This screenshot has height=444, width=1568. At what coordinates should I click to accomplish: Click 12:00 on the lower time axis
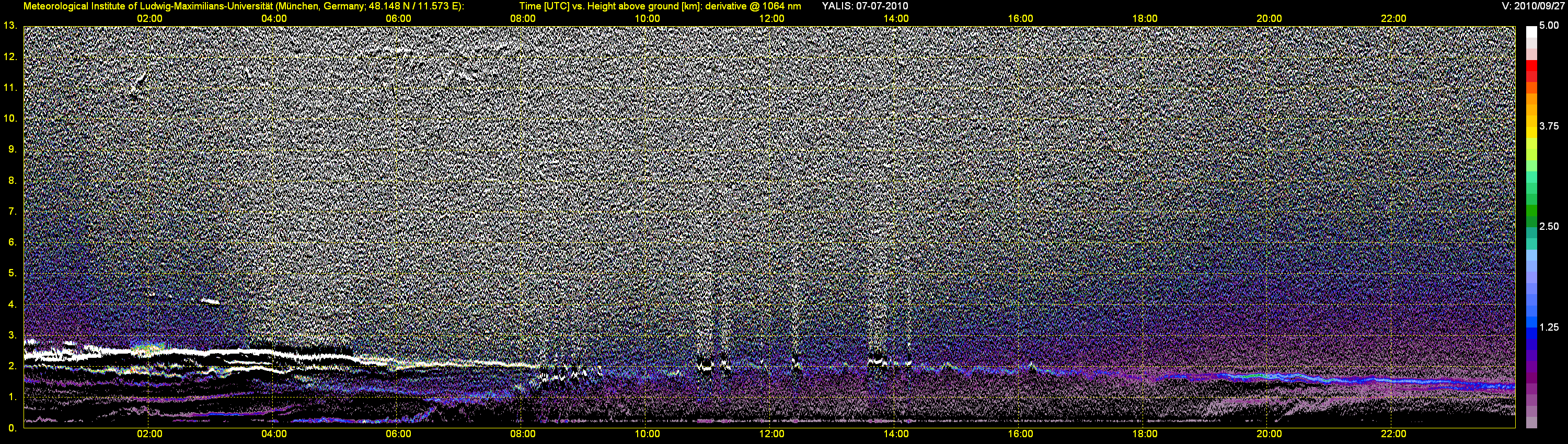pyautogui.click(x=771, y=434)
